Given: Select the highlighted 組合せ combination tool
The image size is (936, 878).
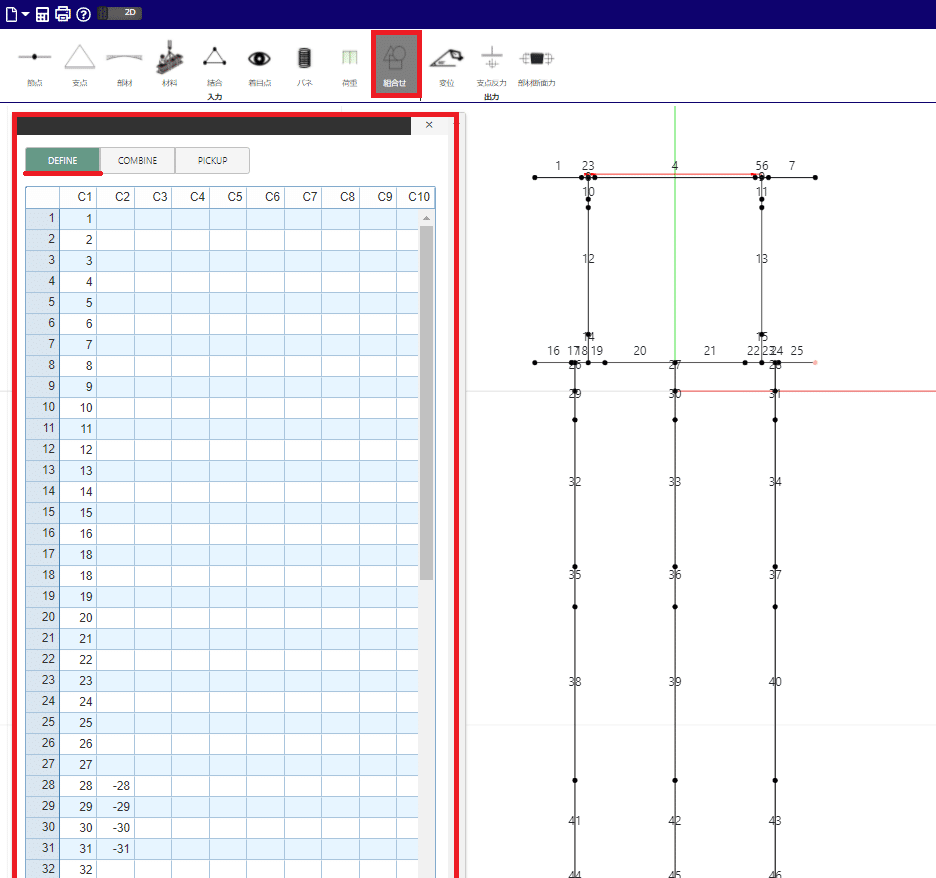Looking at the screenshot, I should point(396,64).
